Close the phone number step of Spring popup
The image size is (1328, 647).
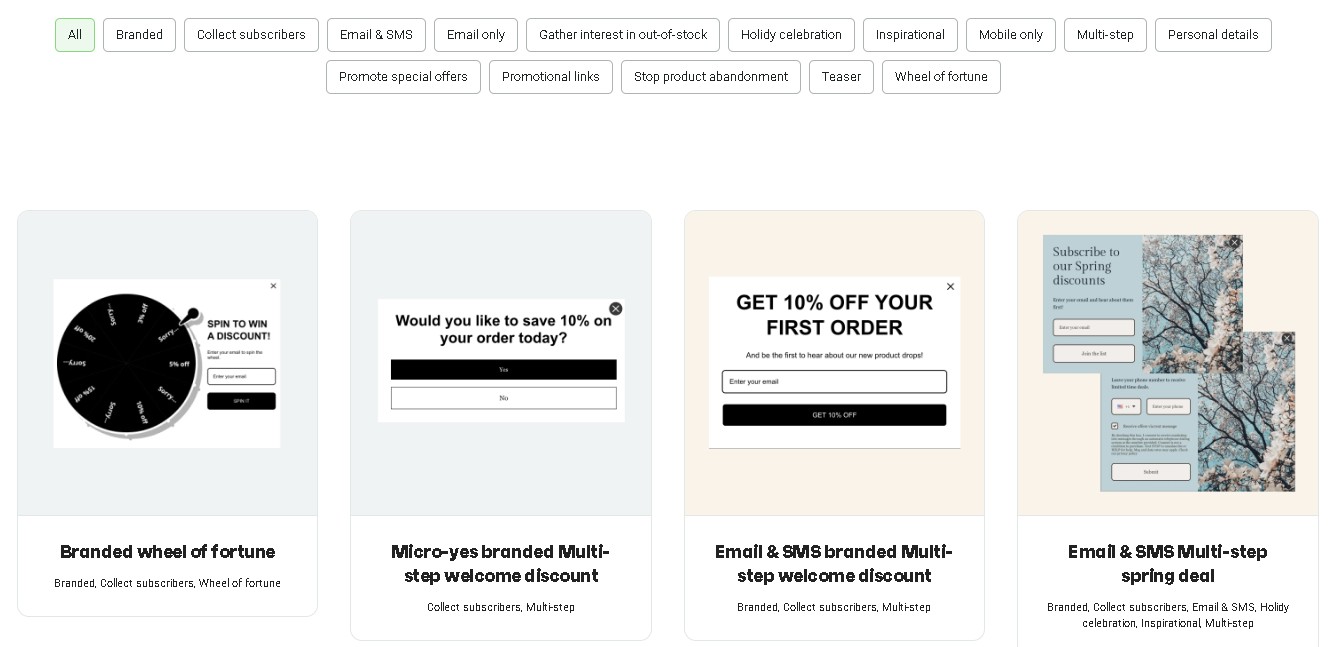click(x=1286, y=338)
